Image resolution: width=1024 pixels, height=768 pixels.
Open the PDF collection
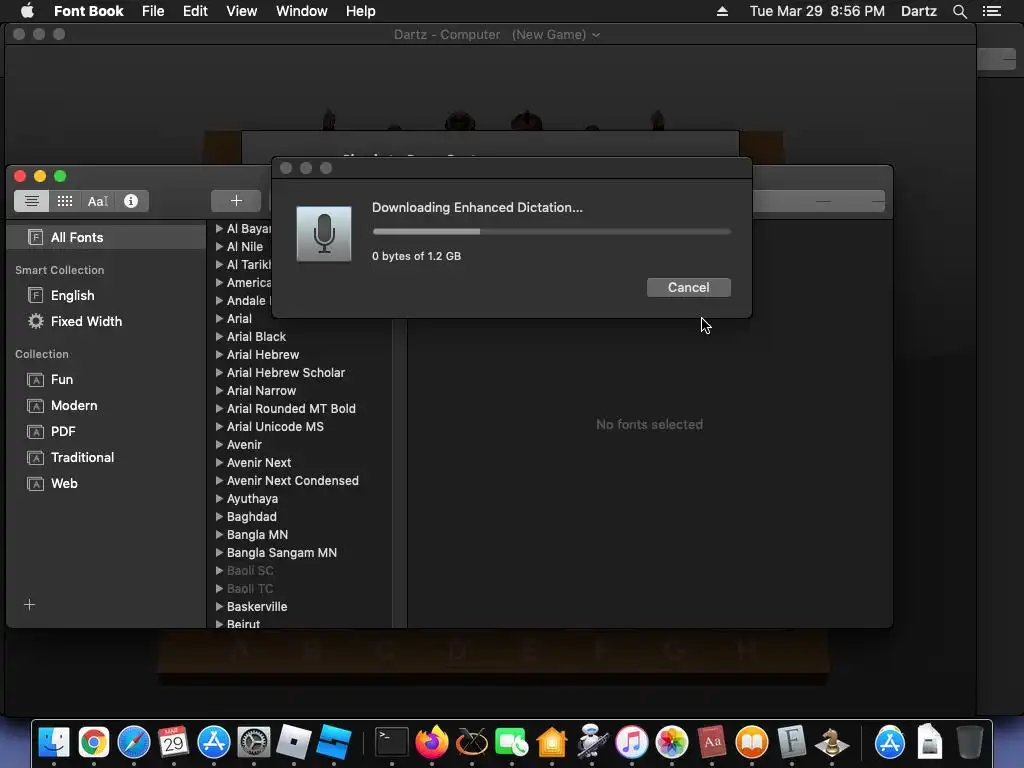click(x=106, y=432)
